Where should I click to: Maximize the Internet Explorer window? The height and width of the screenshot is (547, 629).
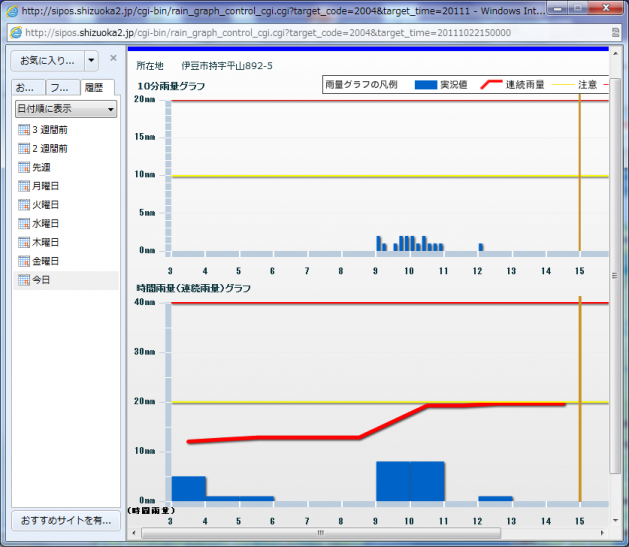coord(578,8)
